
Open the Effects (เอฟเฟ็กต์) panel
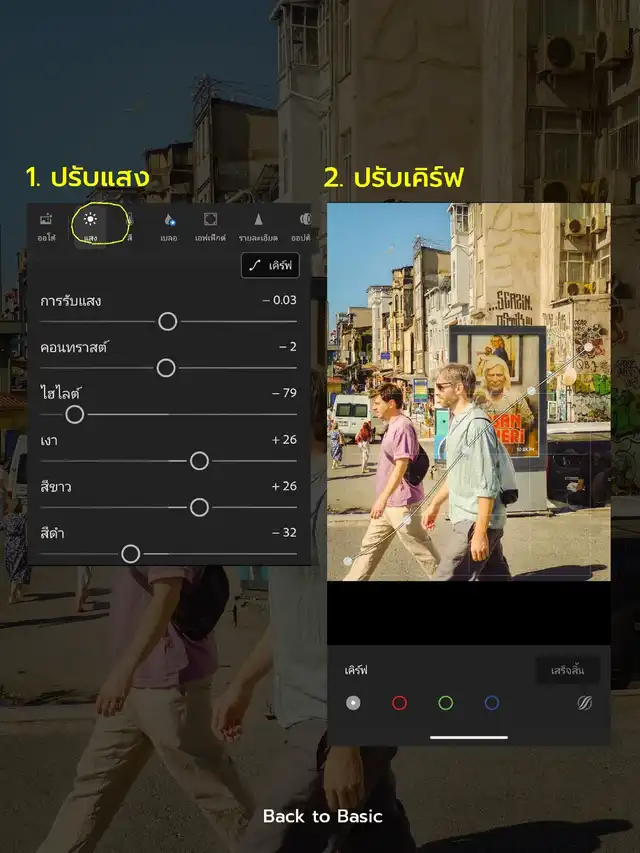click(x=210, y=225)
